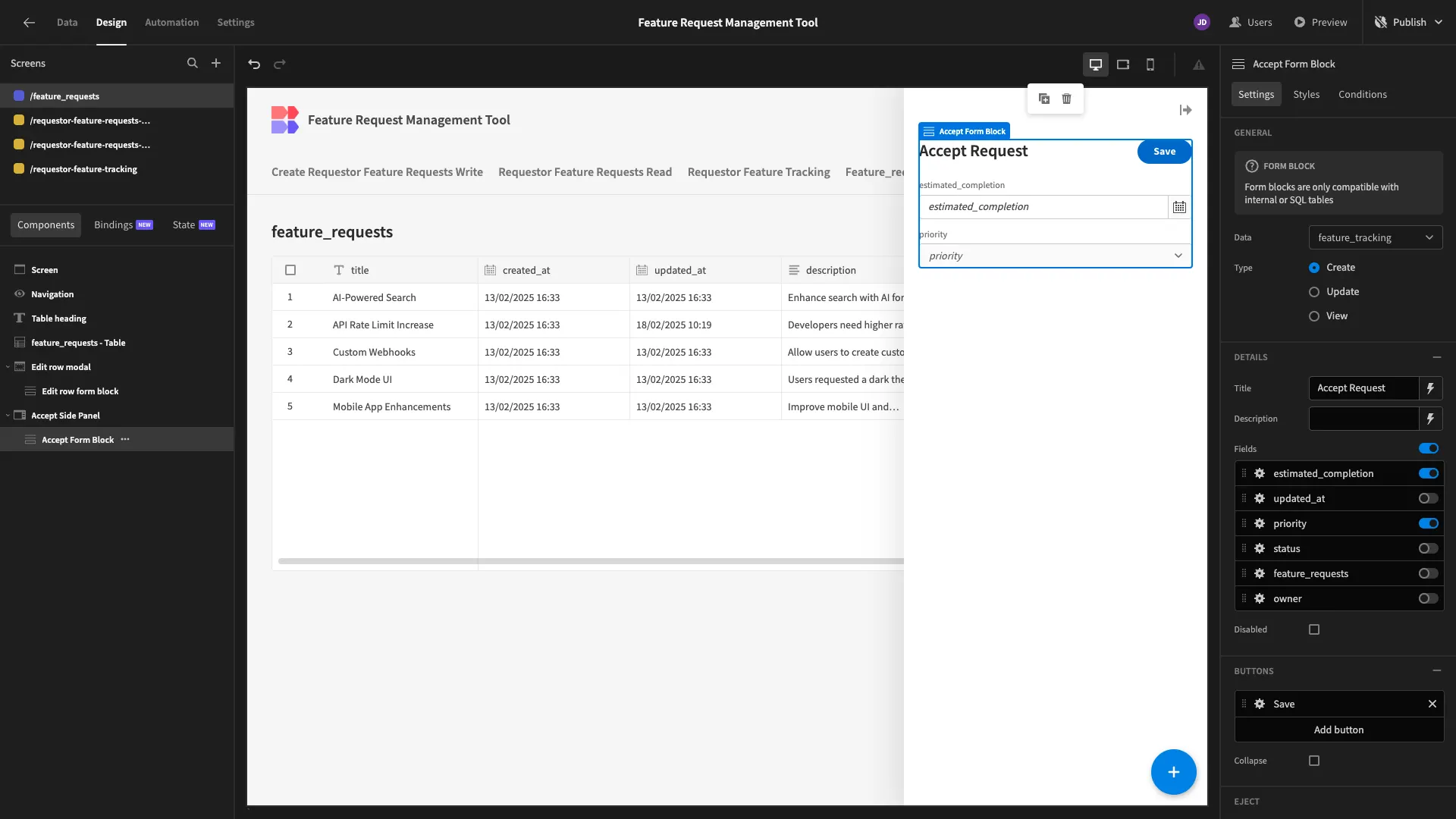Image resolution: width=1456 pixels, height=819 pixels.
Task: Open priority field settings gear
Action: 1260,523
